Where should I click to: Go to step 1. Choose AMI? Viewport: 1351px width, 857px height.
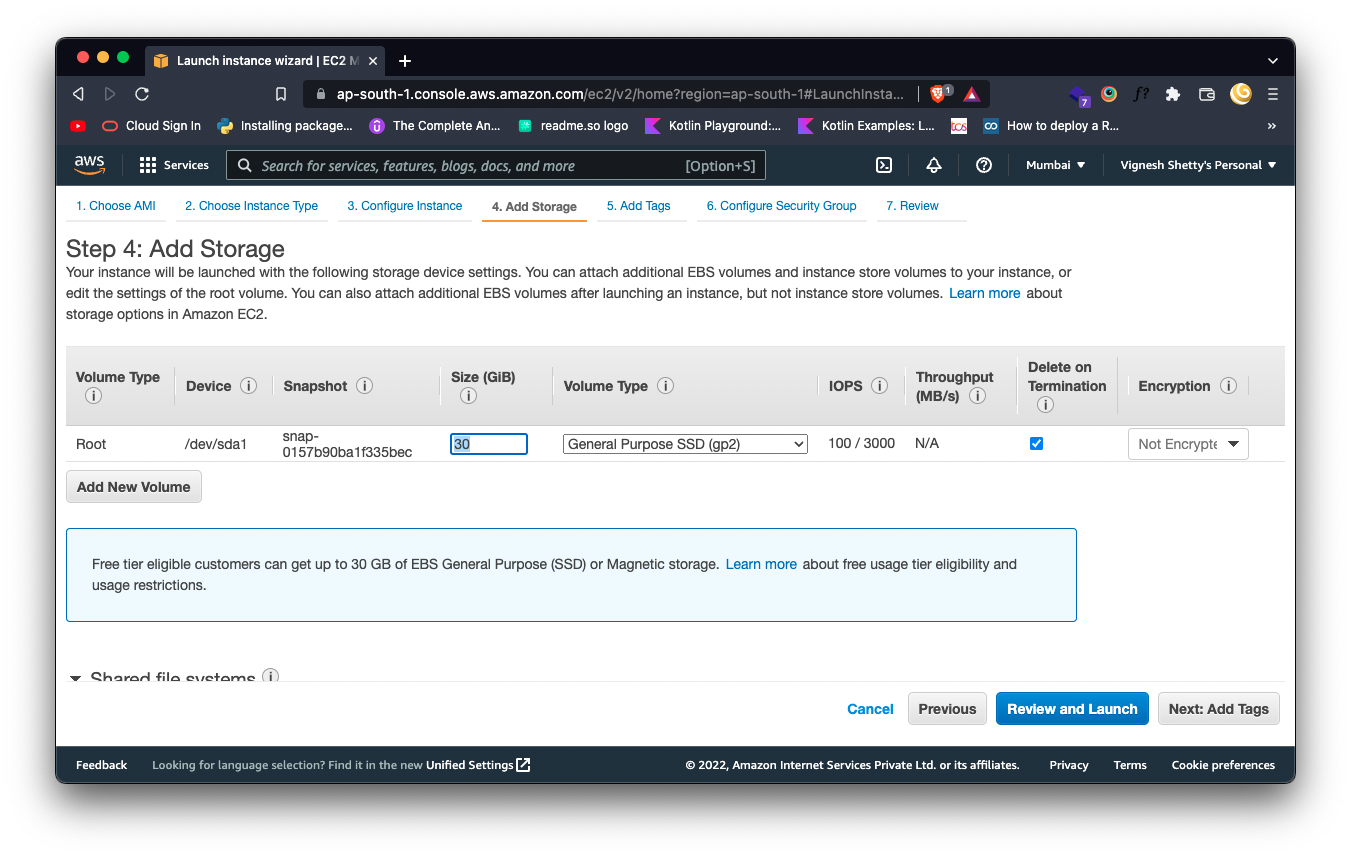coord(116,206)
